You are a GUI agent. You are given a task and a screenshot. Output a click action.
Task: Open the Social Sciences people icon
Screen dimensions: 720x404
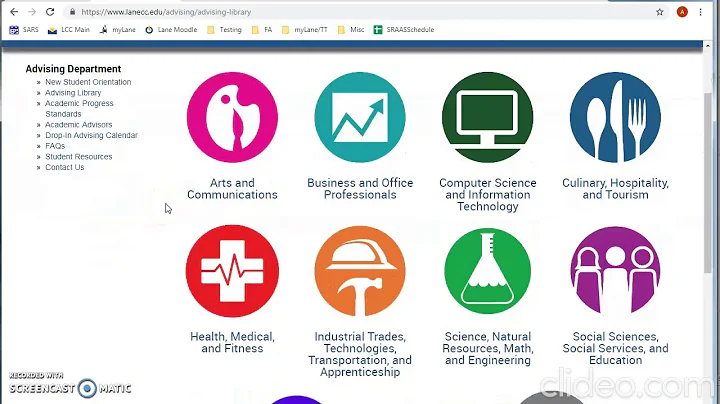615,271
